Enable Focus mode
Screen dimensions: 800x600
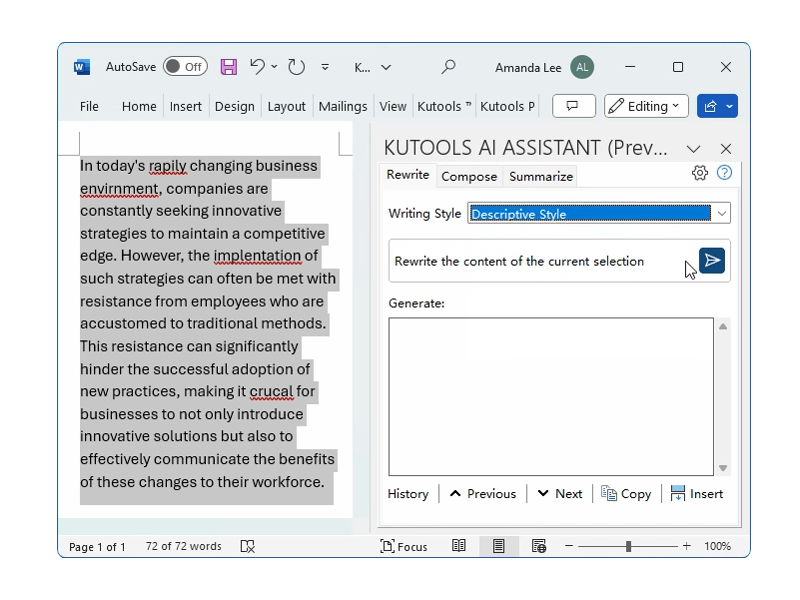pos(404,546)
